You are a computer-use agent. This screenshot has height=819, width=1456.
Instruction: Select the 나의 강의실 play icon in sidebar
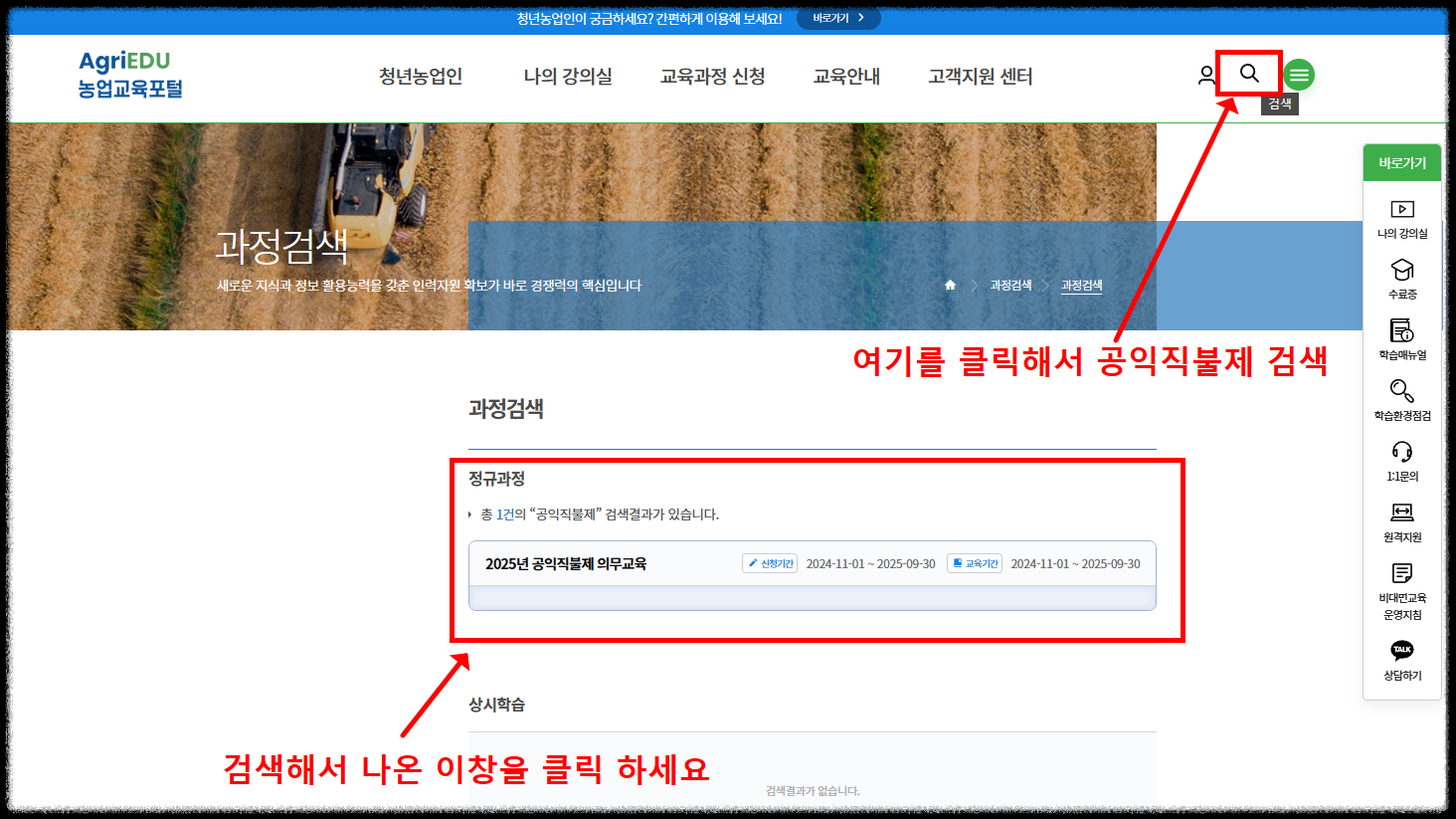(x=1402, y=211)
